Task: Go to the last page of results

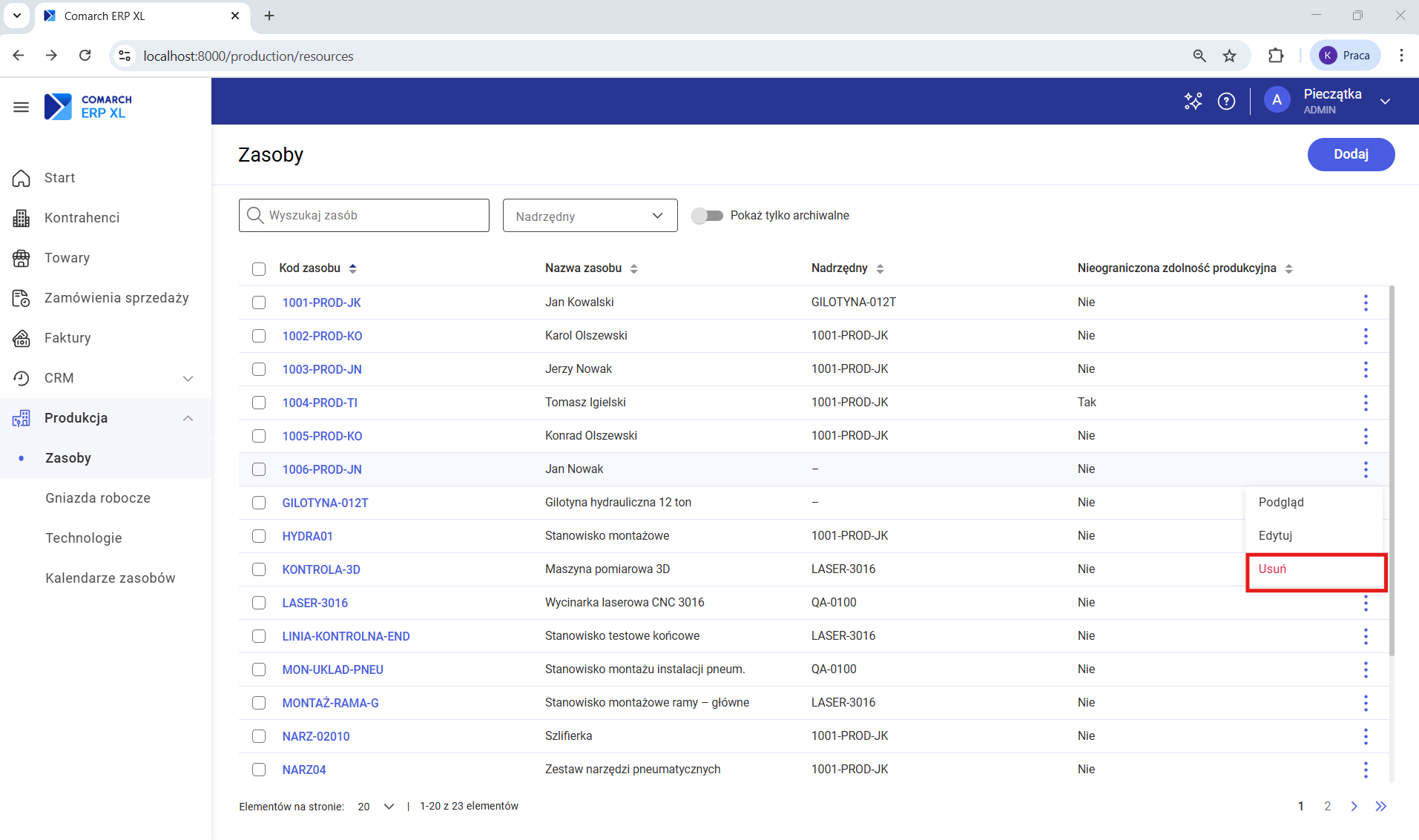Action: click(1380, 807)
